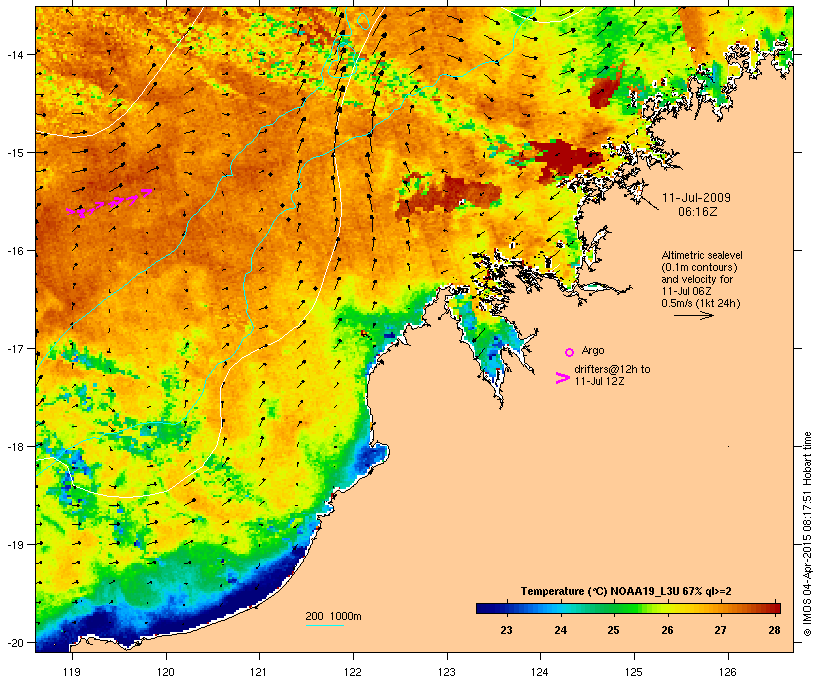This screenshot has width=820, height=680.
Task: Click the latitude label -14
Action: pyautogui.click(x=14, y=54)
